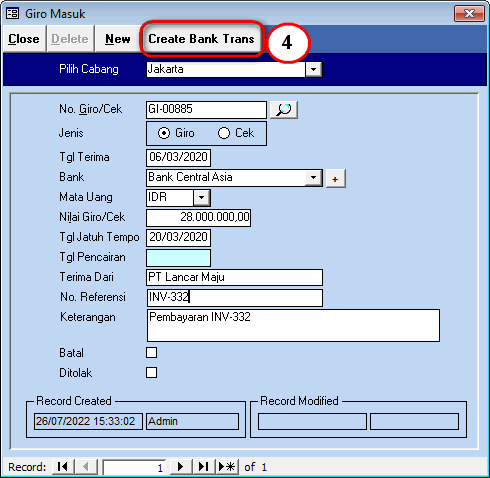The image size is (490, 478).
Task: Click the plus button next to Bank
Action: [x=335, y=179]
